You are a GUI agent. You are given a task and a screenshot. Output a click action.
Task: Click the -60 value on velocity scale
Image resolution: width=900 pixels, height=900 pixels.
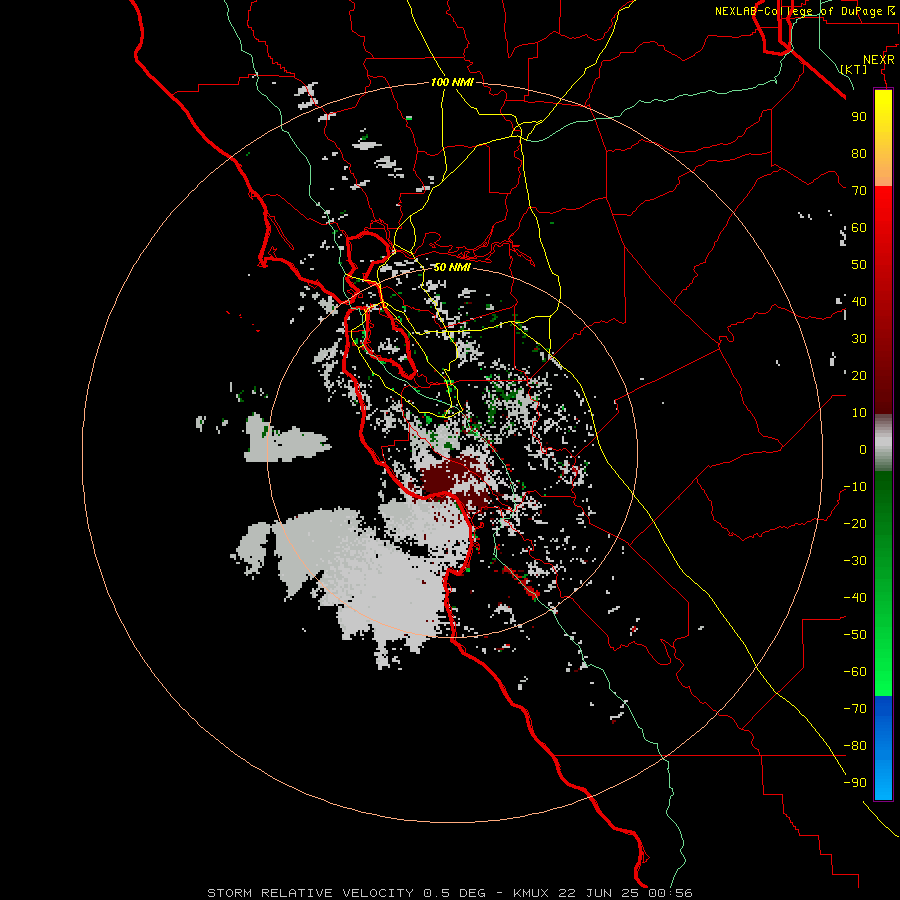855,672
